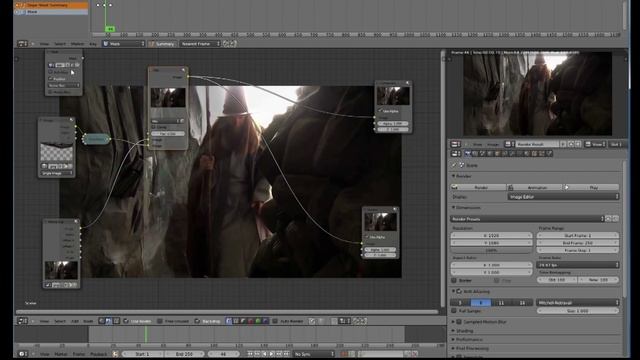640x360 pixels.
Task: Click timeline Start: 1 field
Action: [142, 354]
